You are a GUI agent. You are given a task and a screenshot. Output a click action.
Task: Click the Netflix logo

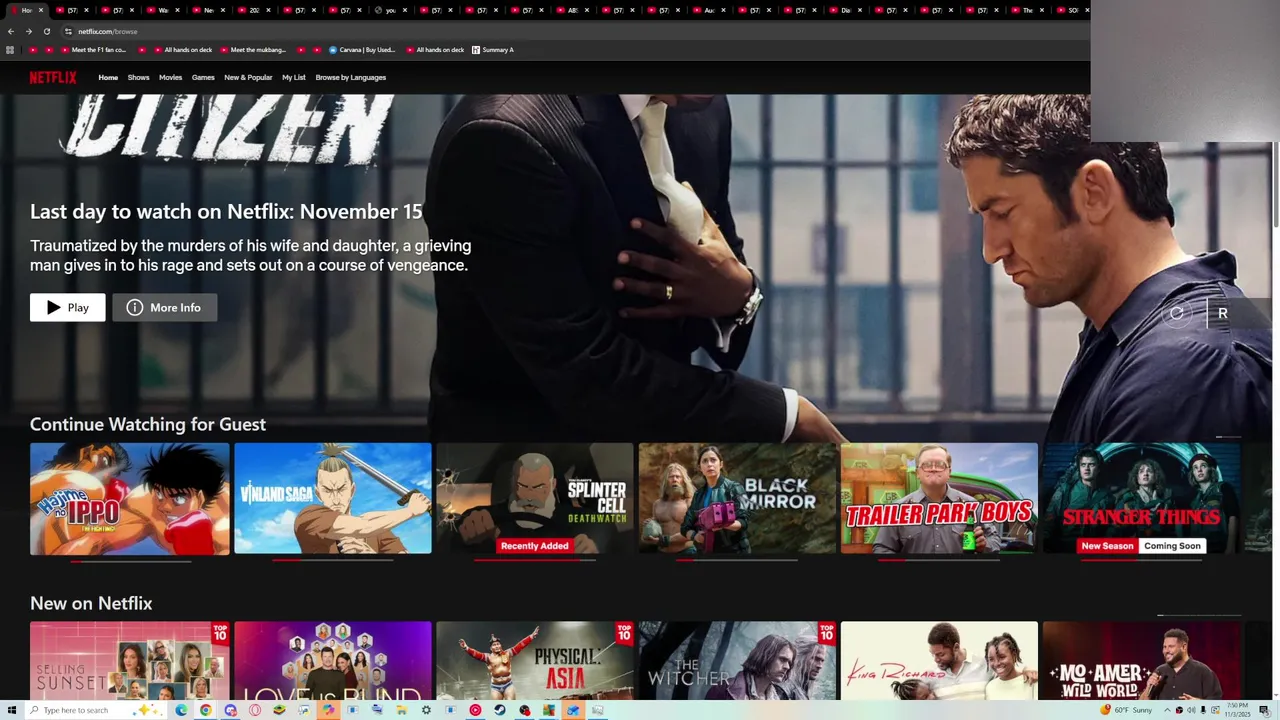pyautogui.click(x=52, y=77)
